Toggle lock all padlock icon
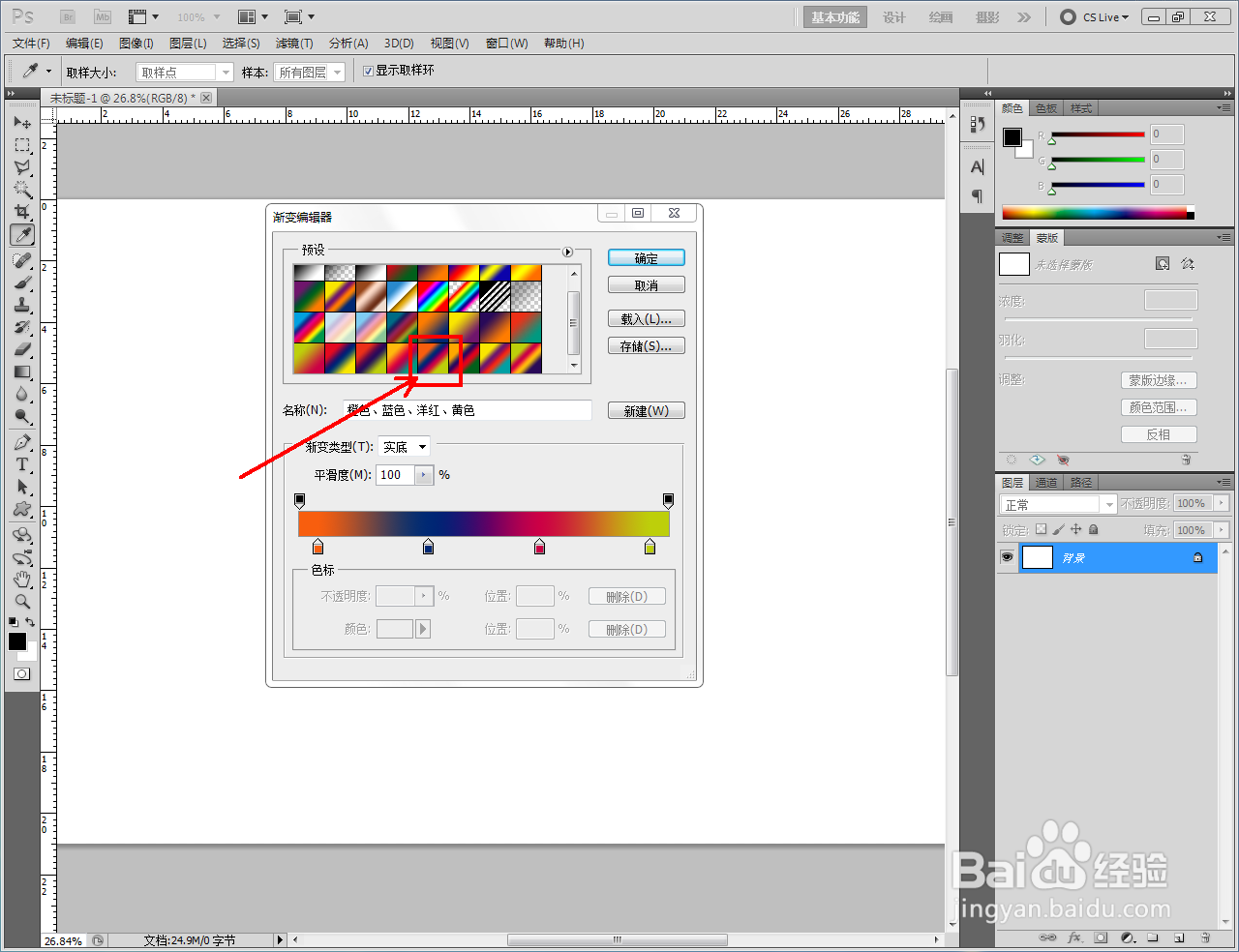This screenshot has width=1239, height=952. [x=1093, y=529]
